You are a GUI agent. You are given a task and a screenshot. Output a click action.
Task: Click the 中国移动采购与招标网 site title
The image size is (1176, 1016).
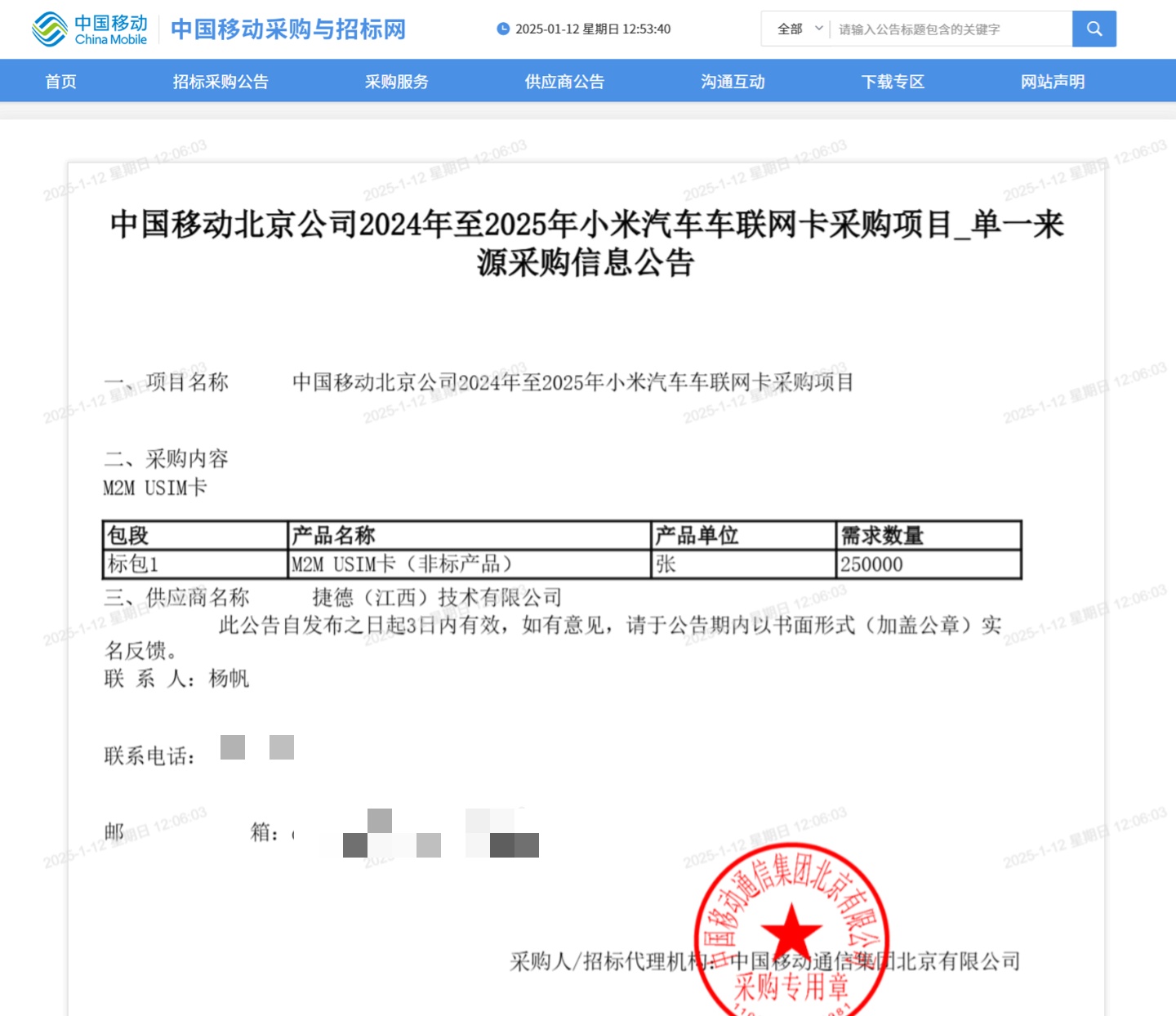tap(288, 29)
